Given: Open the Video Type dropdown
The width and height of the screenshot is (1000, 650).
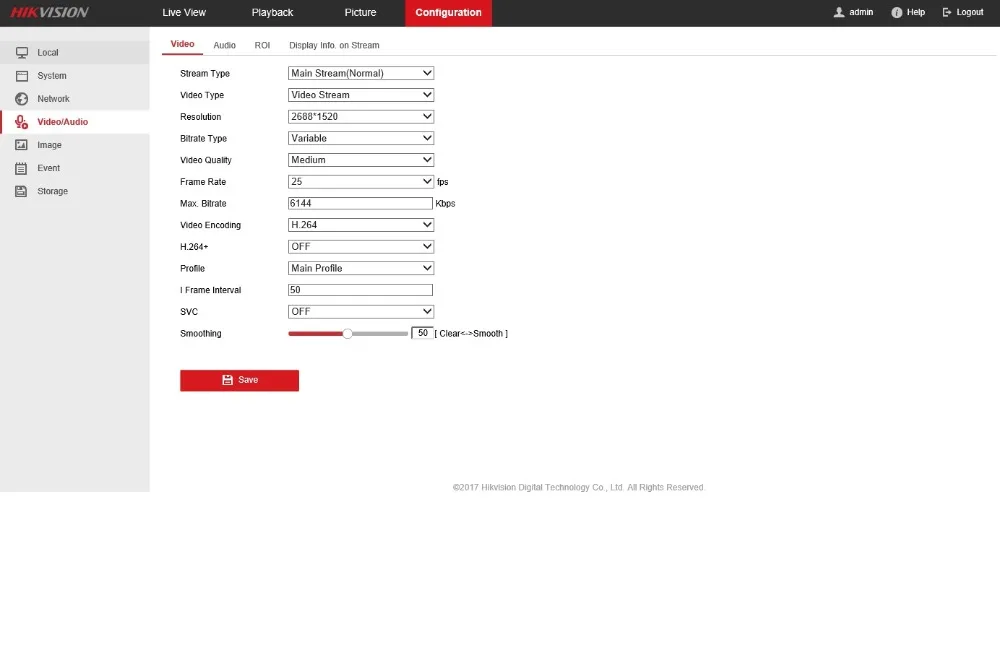Looking at the screenshot, I should (361, 95).
